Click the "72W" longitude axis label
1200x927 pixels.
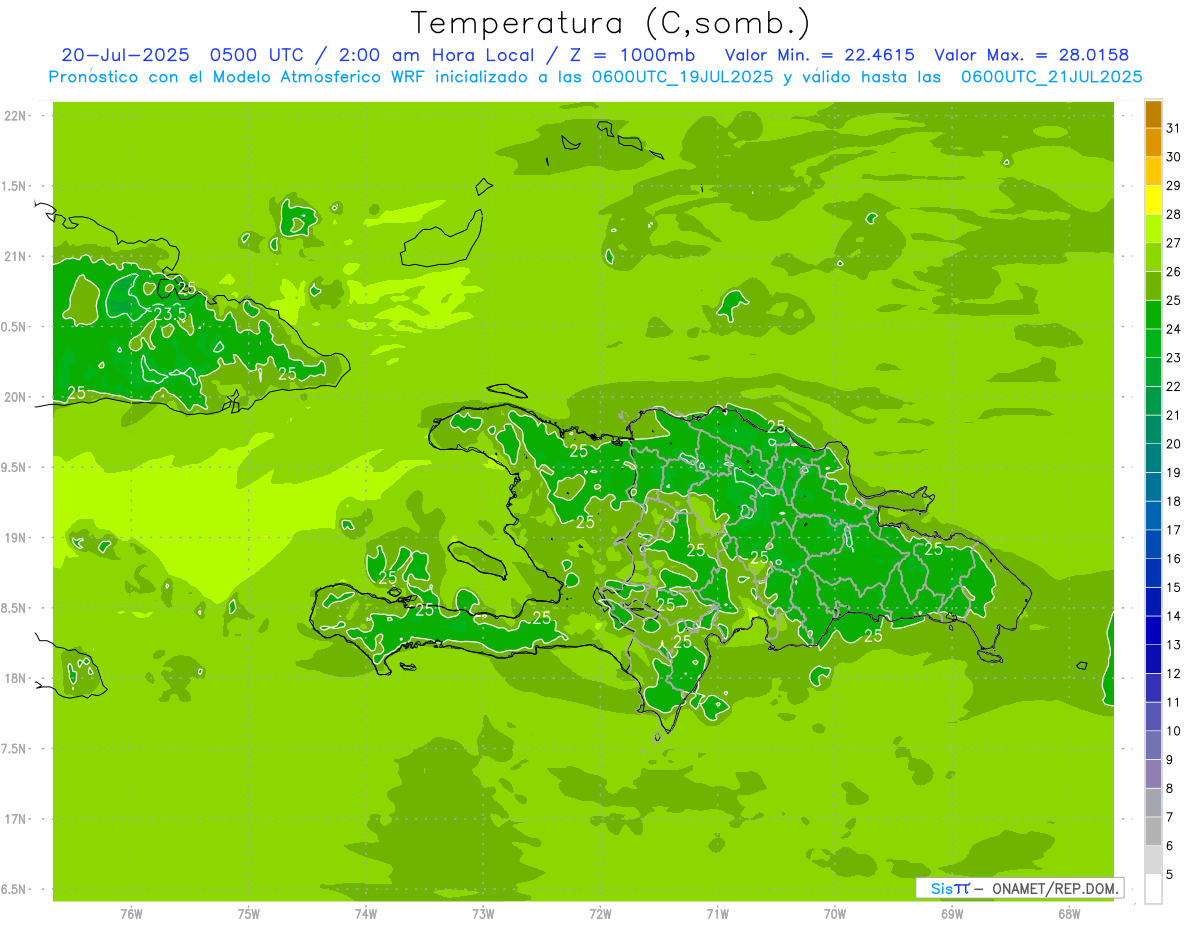600,914
